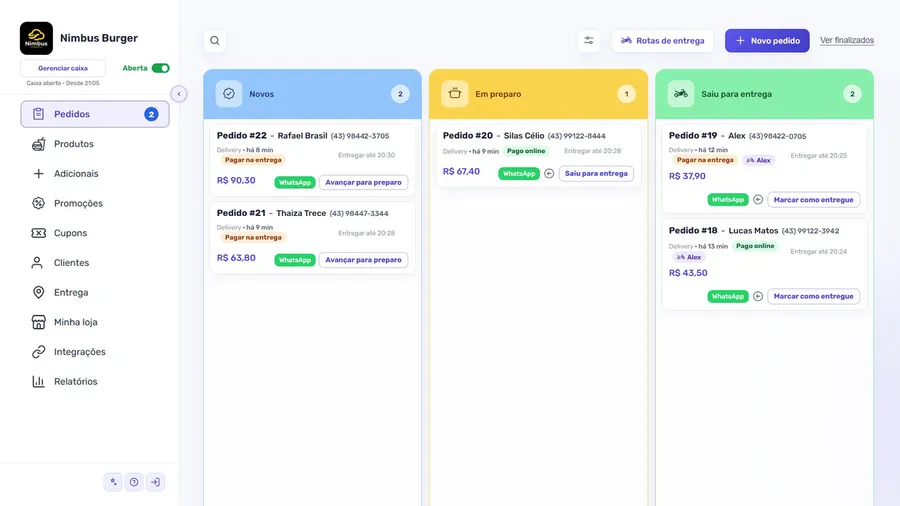Click the logout arrow icon
Screen dimensions: 900x506
[155, 482]
